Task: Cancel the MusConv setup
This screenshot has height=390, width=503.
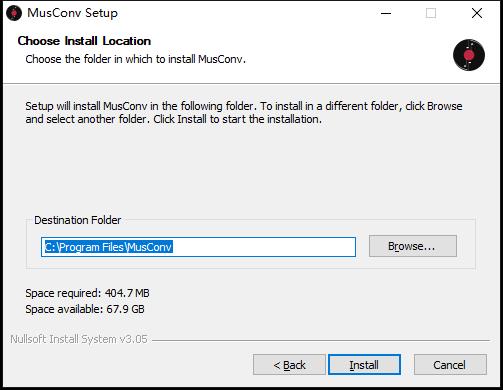Action: (x=450, y=365)
